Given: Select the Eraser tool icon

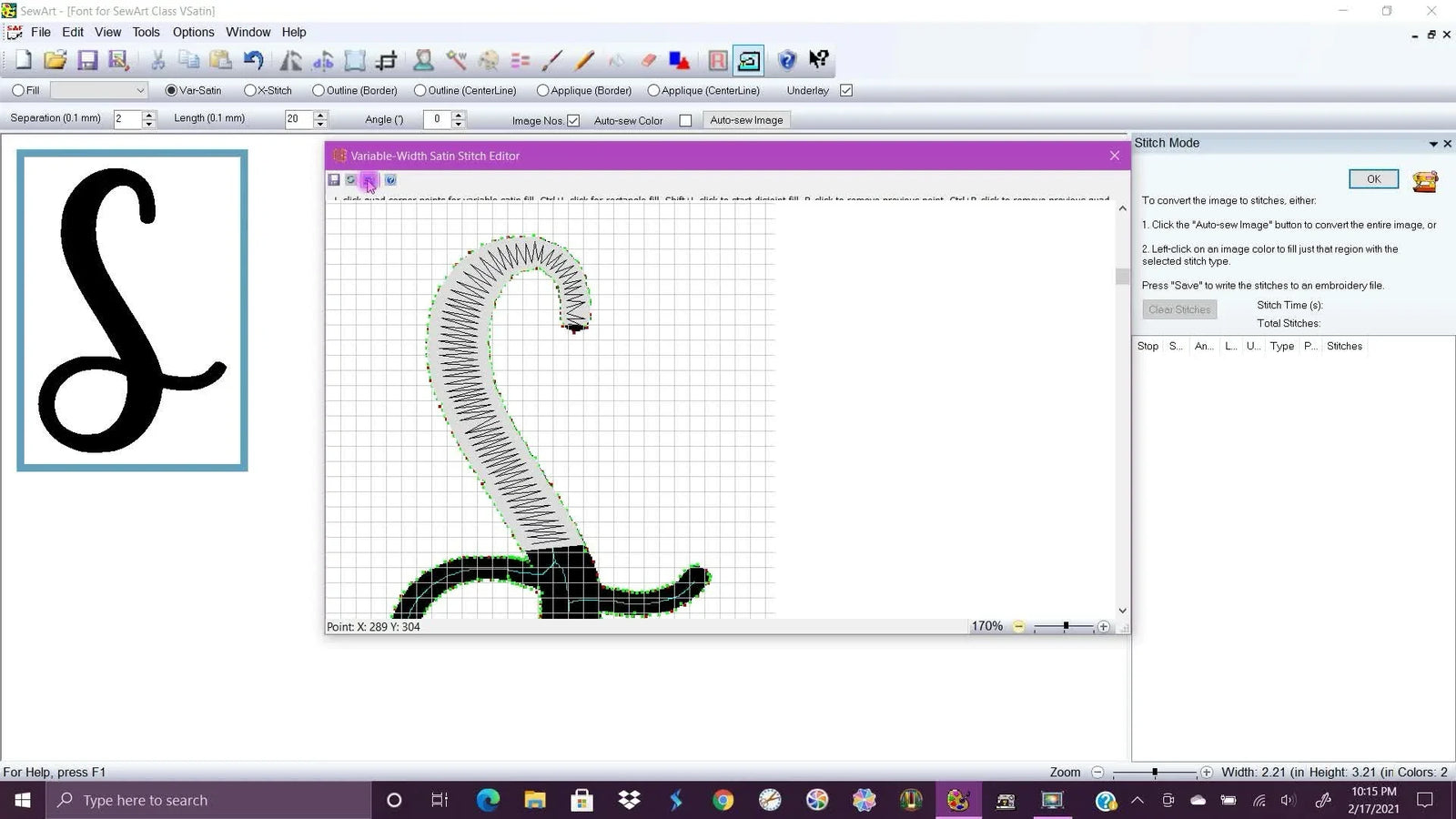Looking at the screenshot, I should click(x=648, y=60).
